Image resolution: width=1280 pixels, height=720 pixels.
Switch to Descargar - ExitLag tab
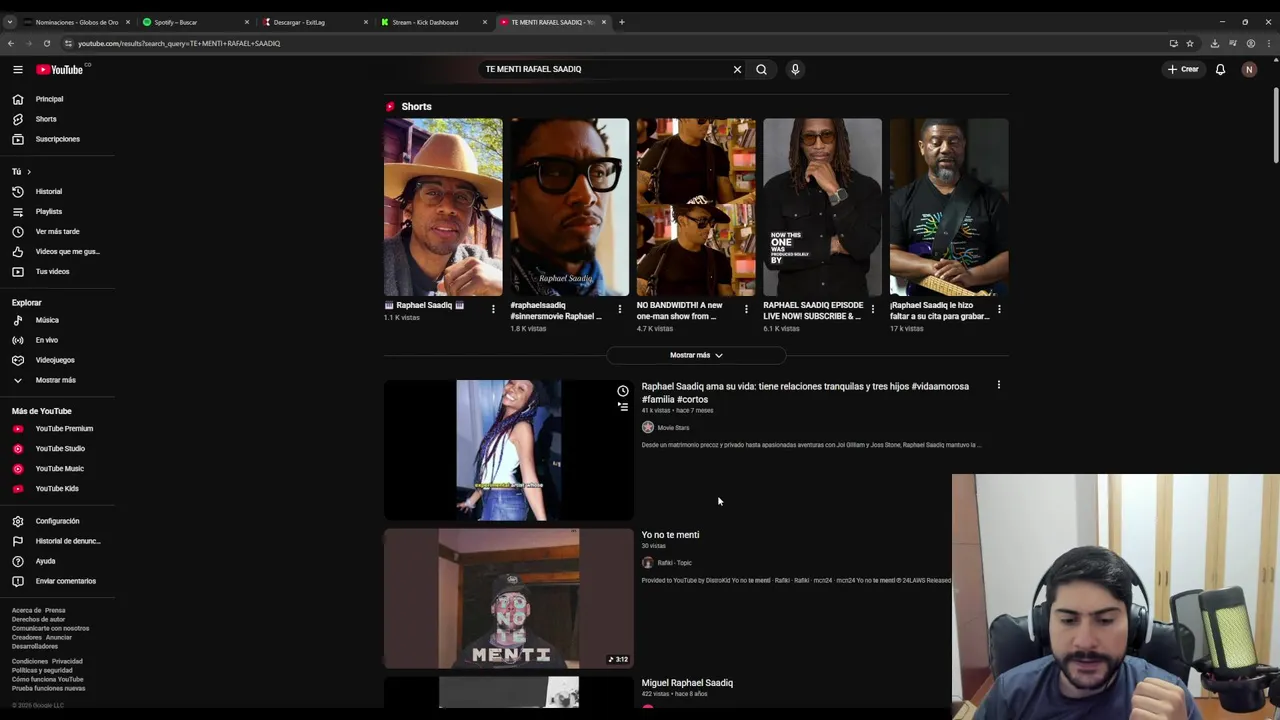314,22
